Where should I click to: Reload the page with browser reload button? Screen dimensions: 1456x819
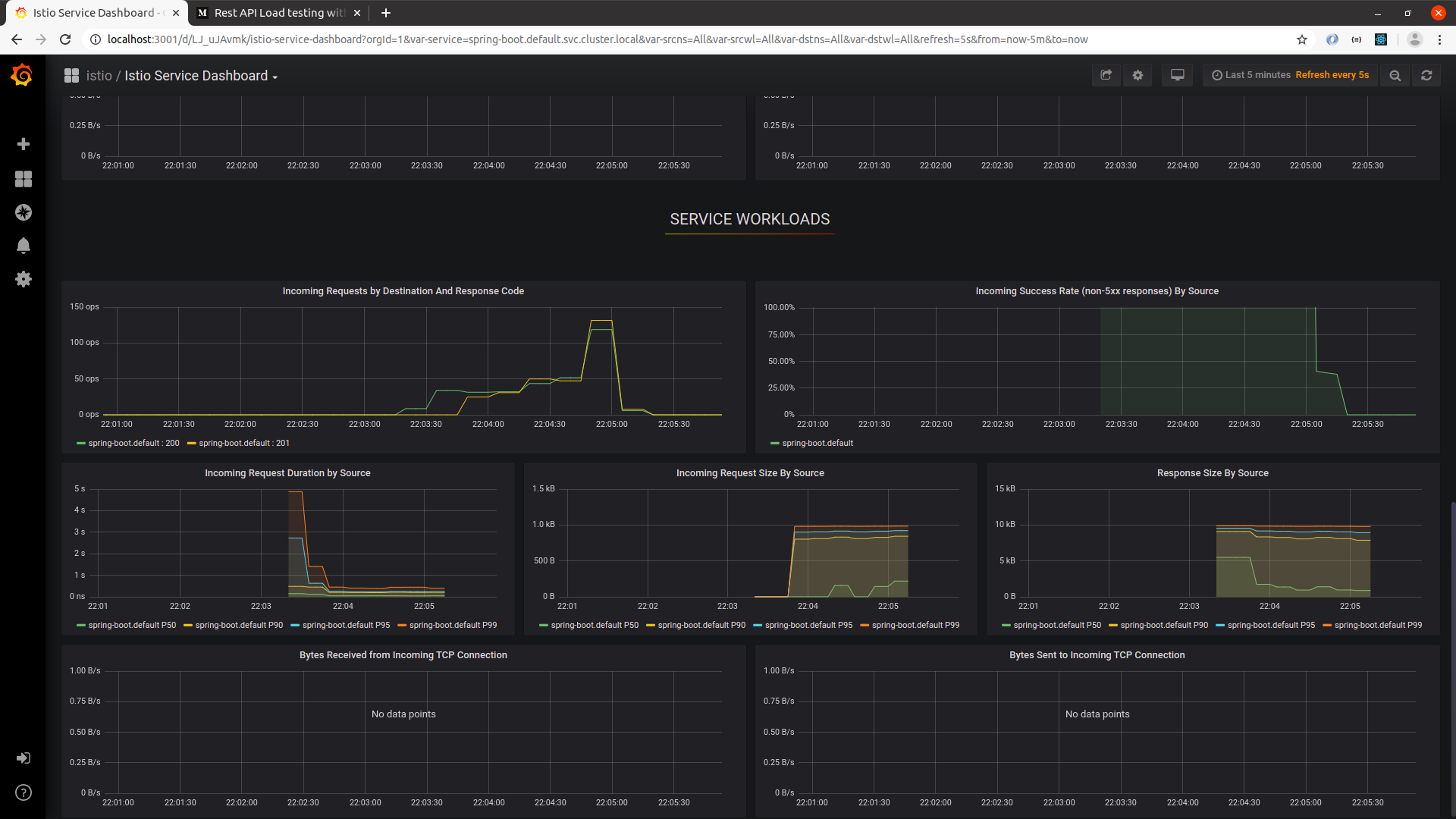65,39
